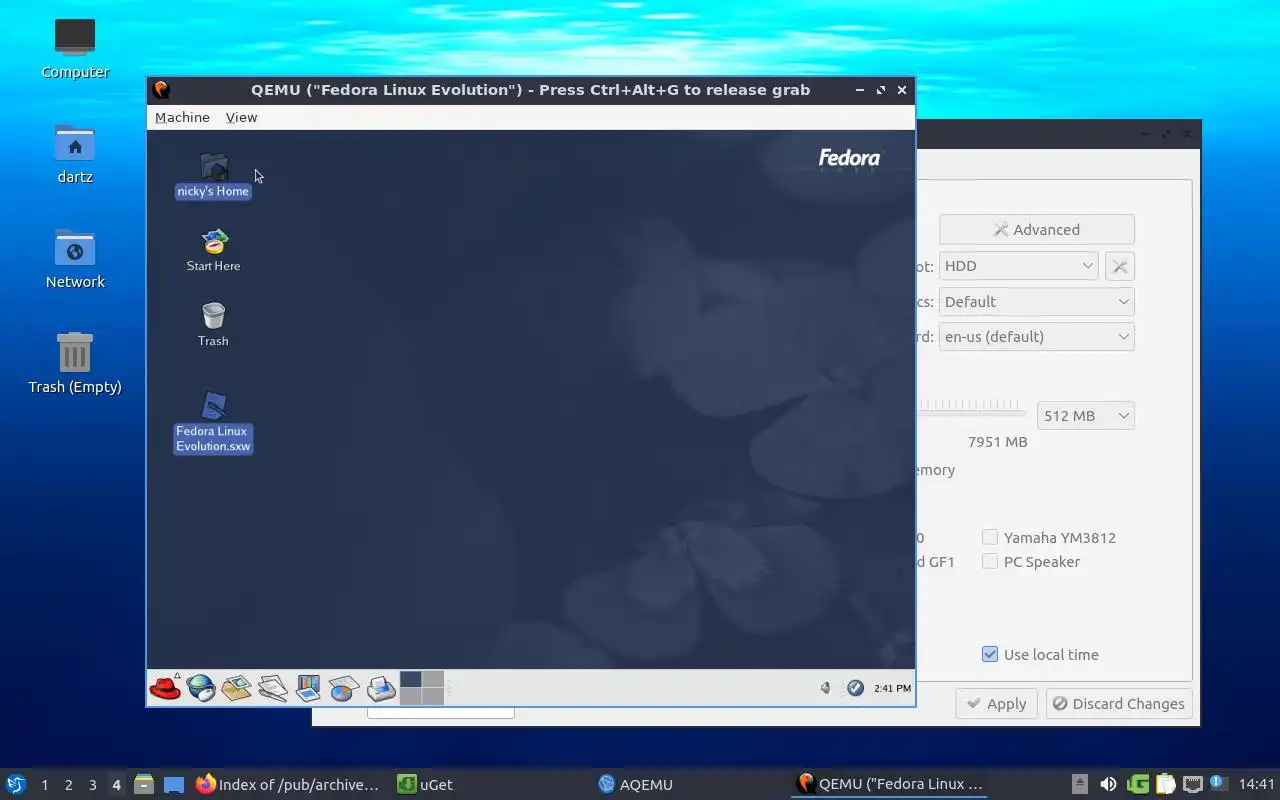Open the Machine menu in QEMU
Image resolution: width=1280 pixels, height=800 pixels.
(x=182, y=117)
